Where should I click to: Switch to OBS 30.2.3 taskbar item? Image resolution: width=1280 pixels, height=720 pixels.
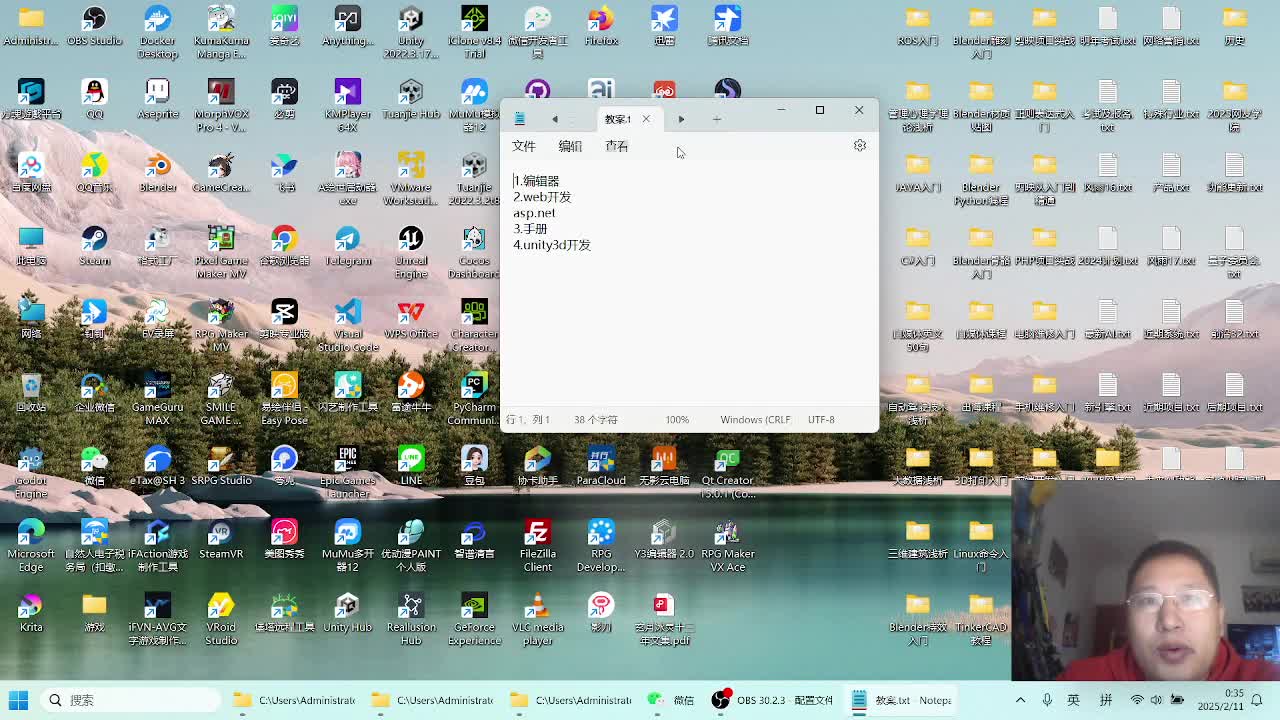coord(772,700)
